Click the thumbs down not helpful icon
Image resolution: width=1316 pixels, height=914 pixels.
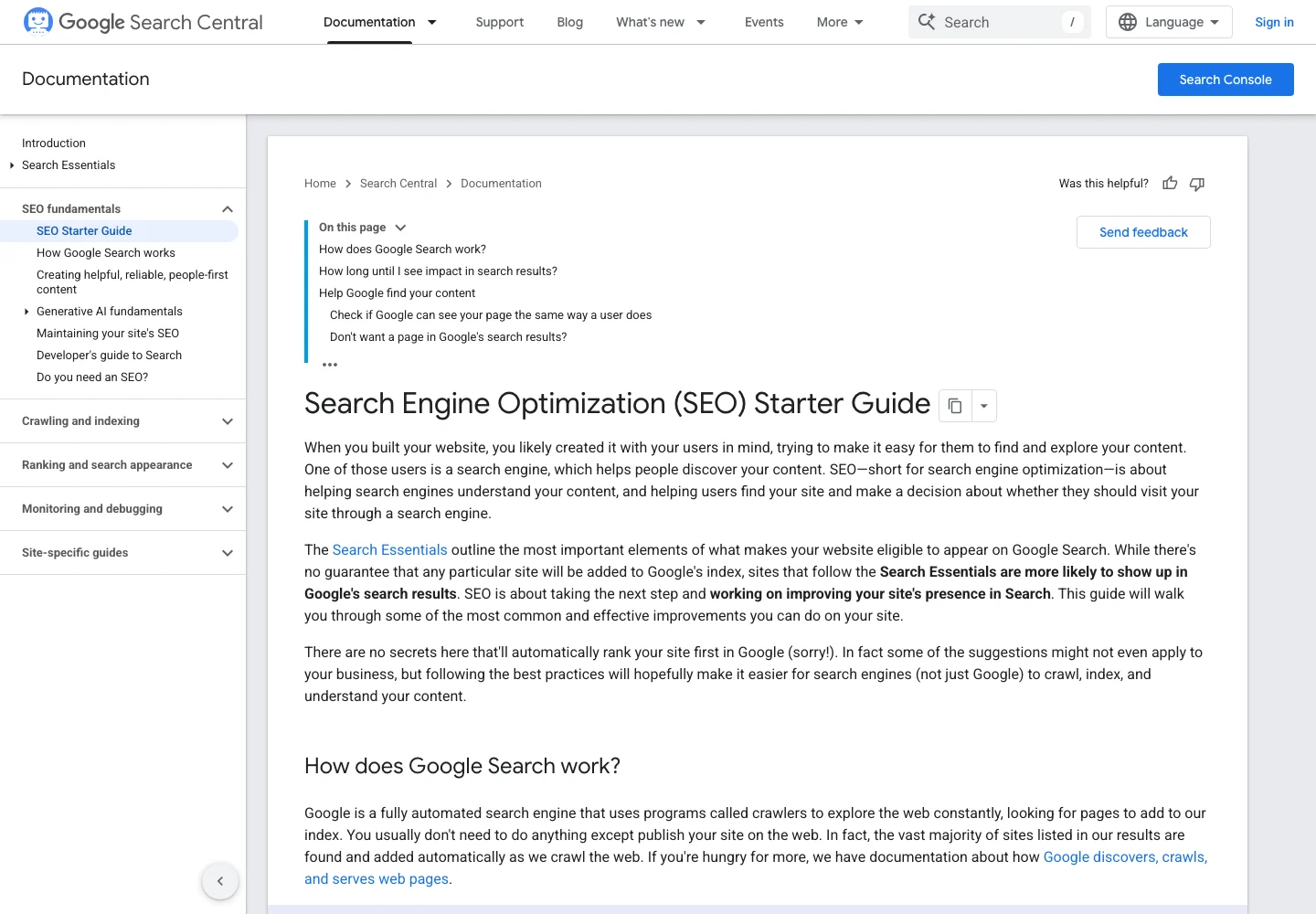coord(1197,184)
